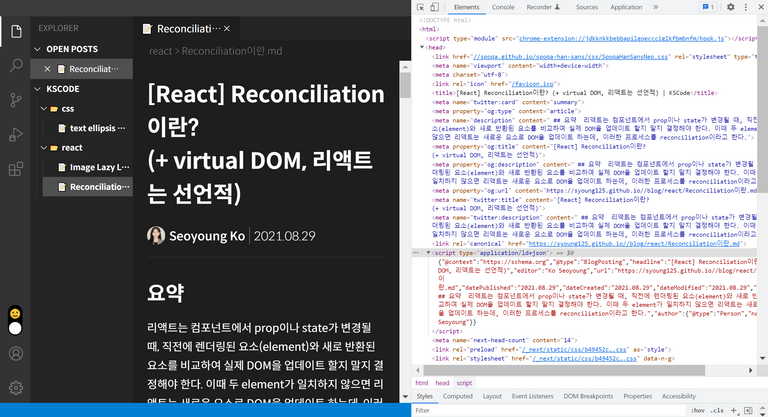
Task: Switch to the Application tab
Action: click(x=626, y=7)
